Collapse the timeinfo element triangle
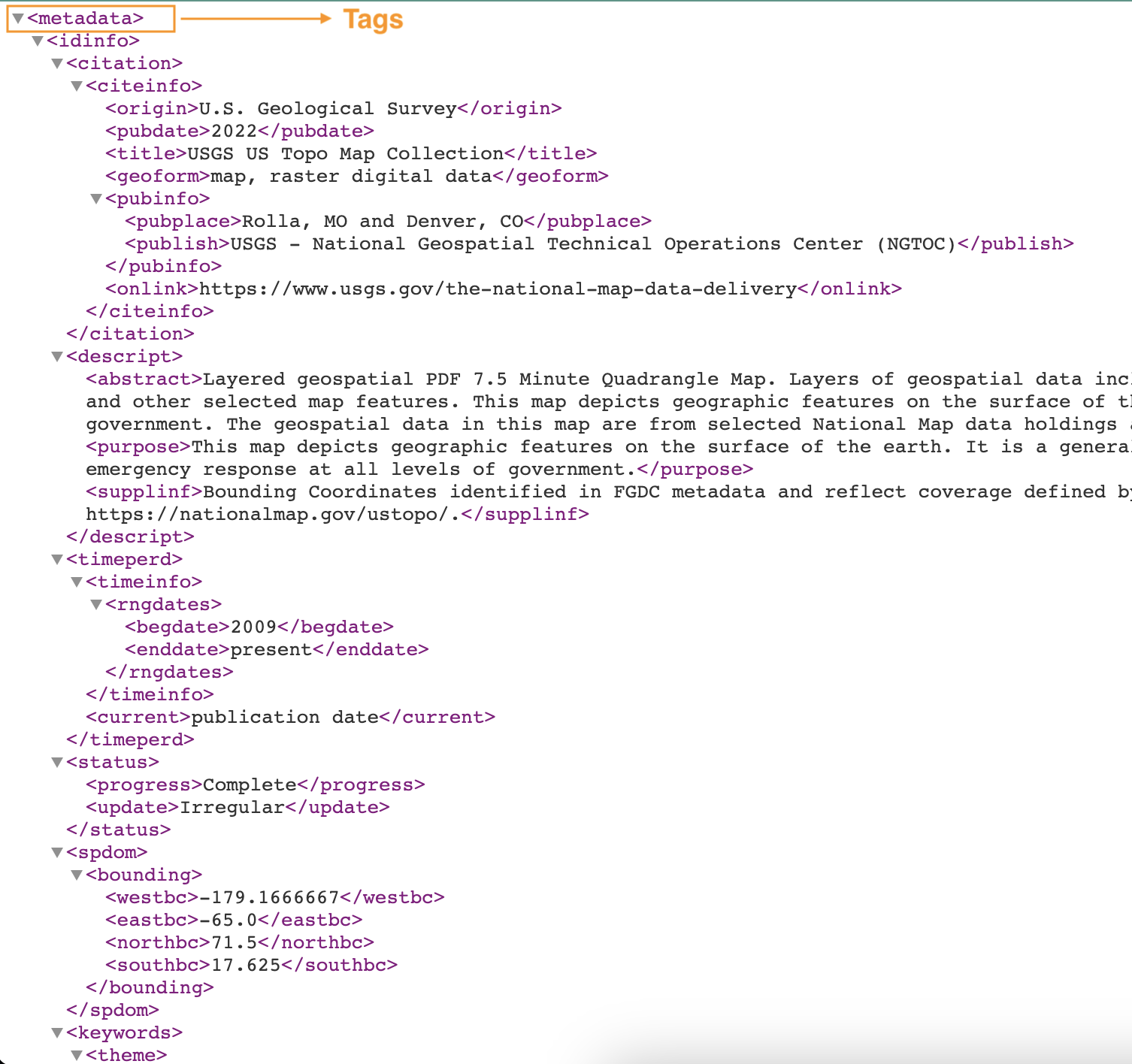The height and width of the screenshot is (1064, 1132). pos(77,582)
